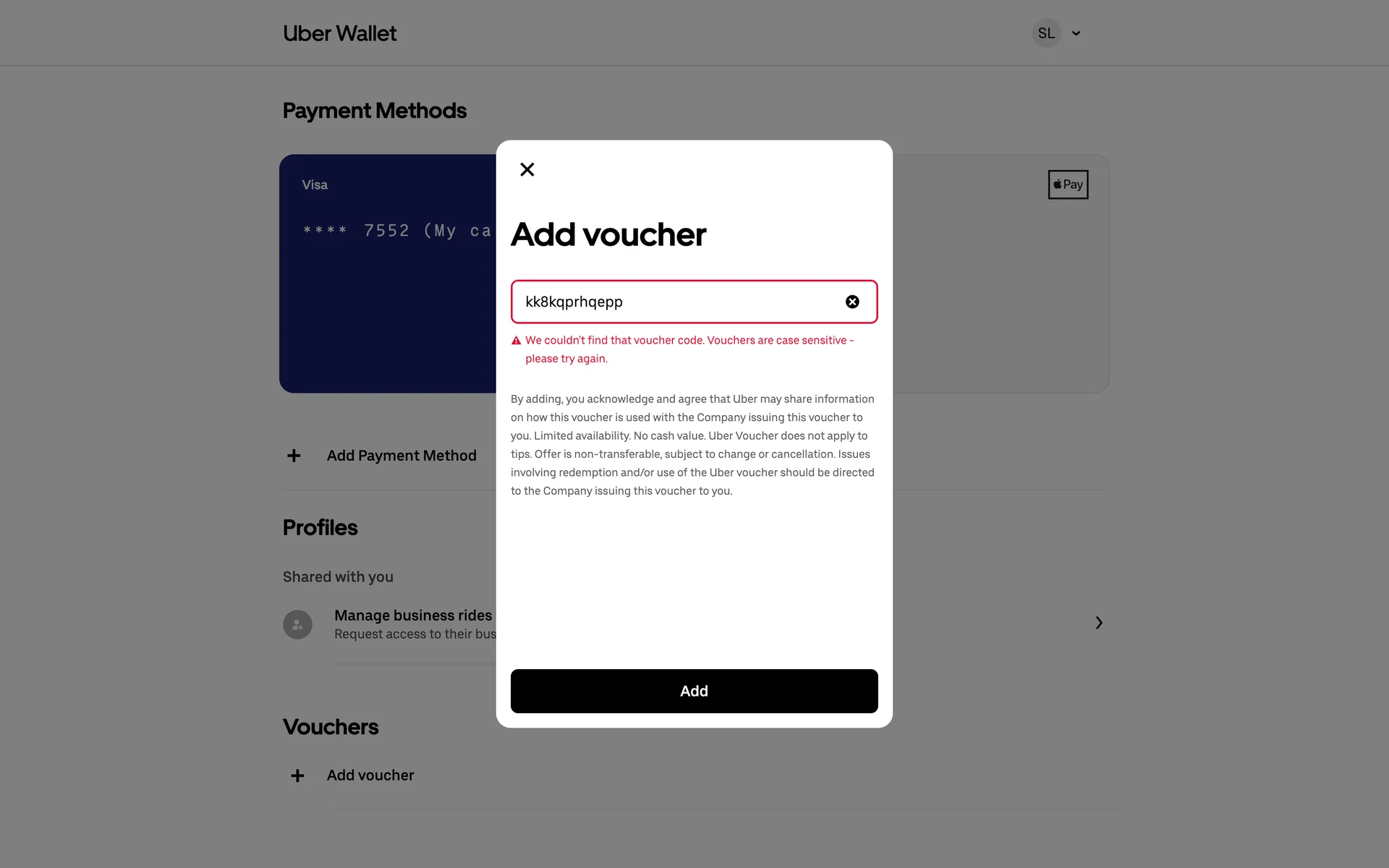This screenshot has height=868, width=1389.
Task: Open Add Payment Method
Action: coord(402,456)
